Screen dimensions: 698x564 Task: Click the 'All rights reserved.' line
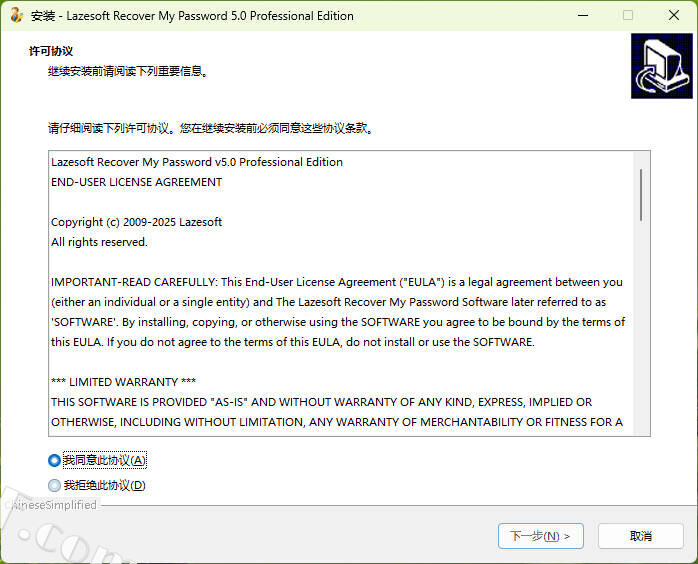(99, 242)
